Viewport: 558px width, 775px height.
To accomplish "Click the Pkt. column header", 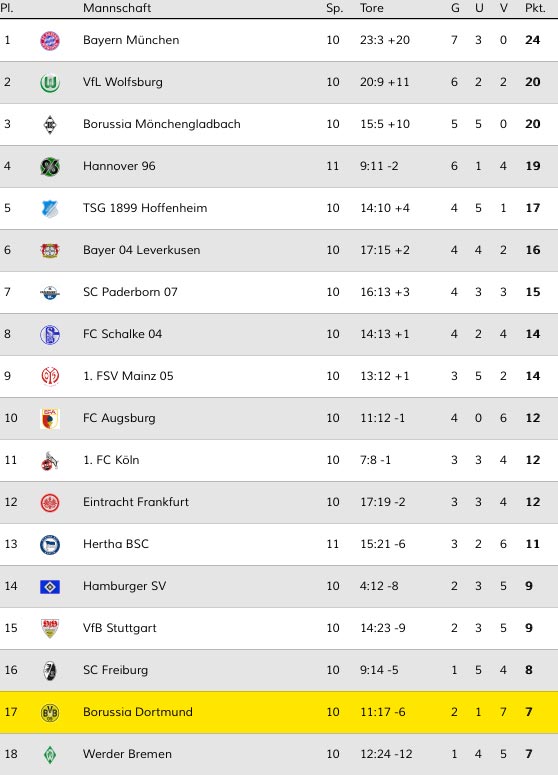I will (x=535, y=8).
